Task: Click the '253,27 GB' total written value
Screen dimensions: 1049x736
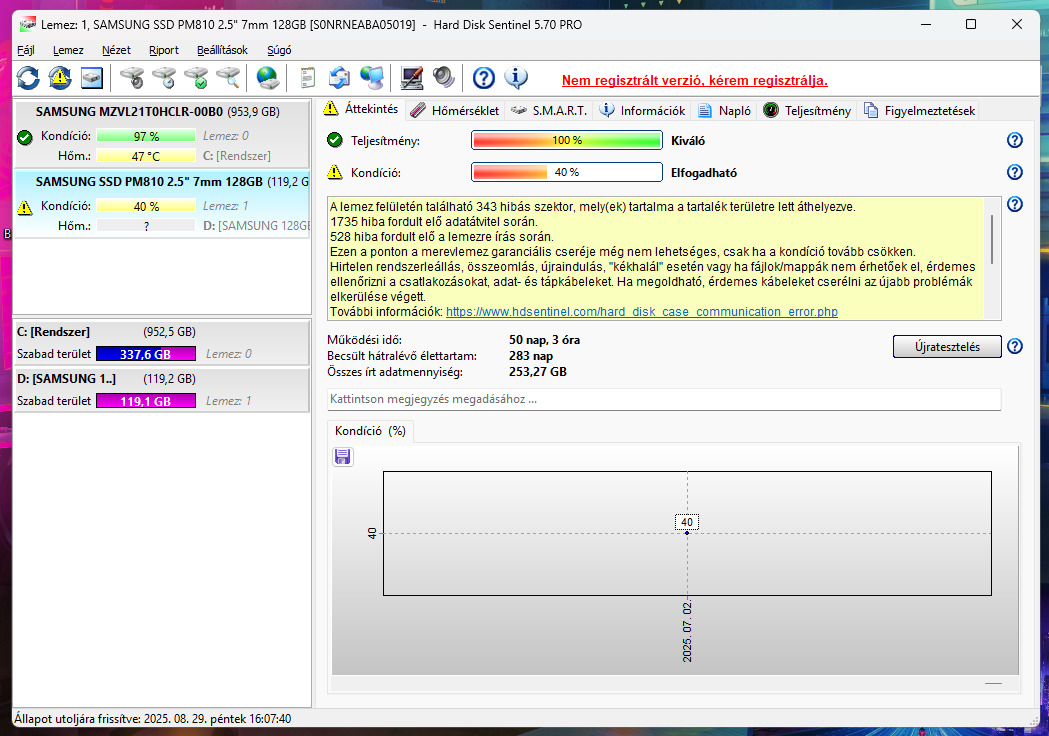Action: 537,371
